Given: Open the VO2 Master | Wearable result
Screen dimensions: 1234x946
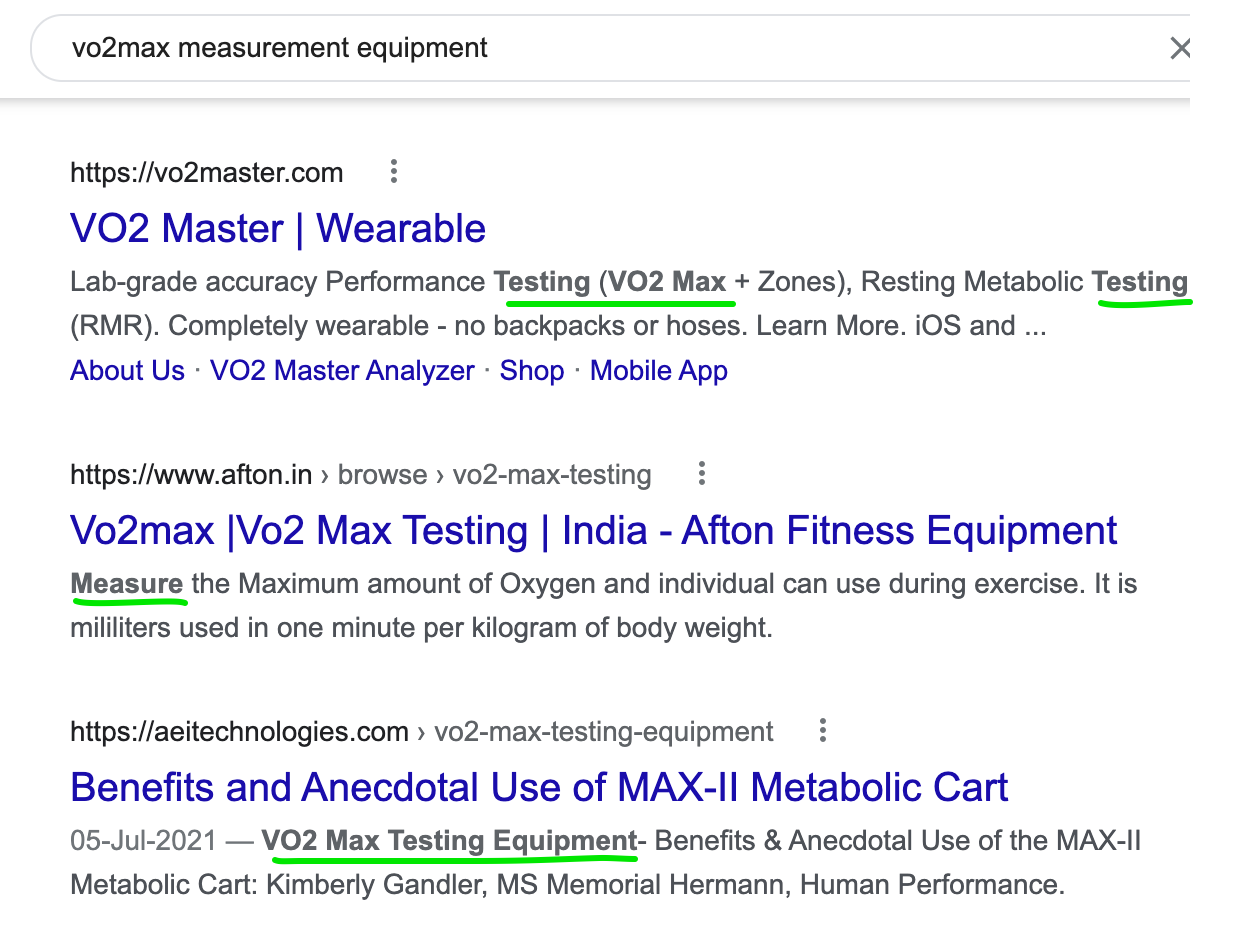Looking at the screenshot, I should (x=278, y=228).
